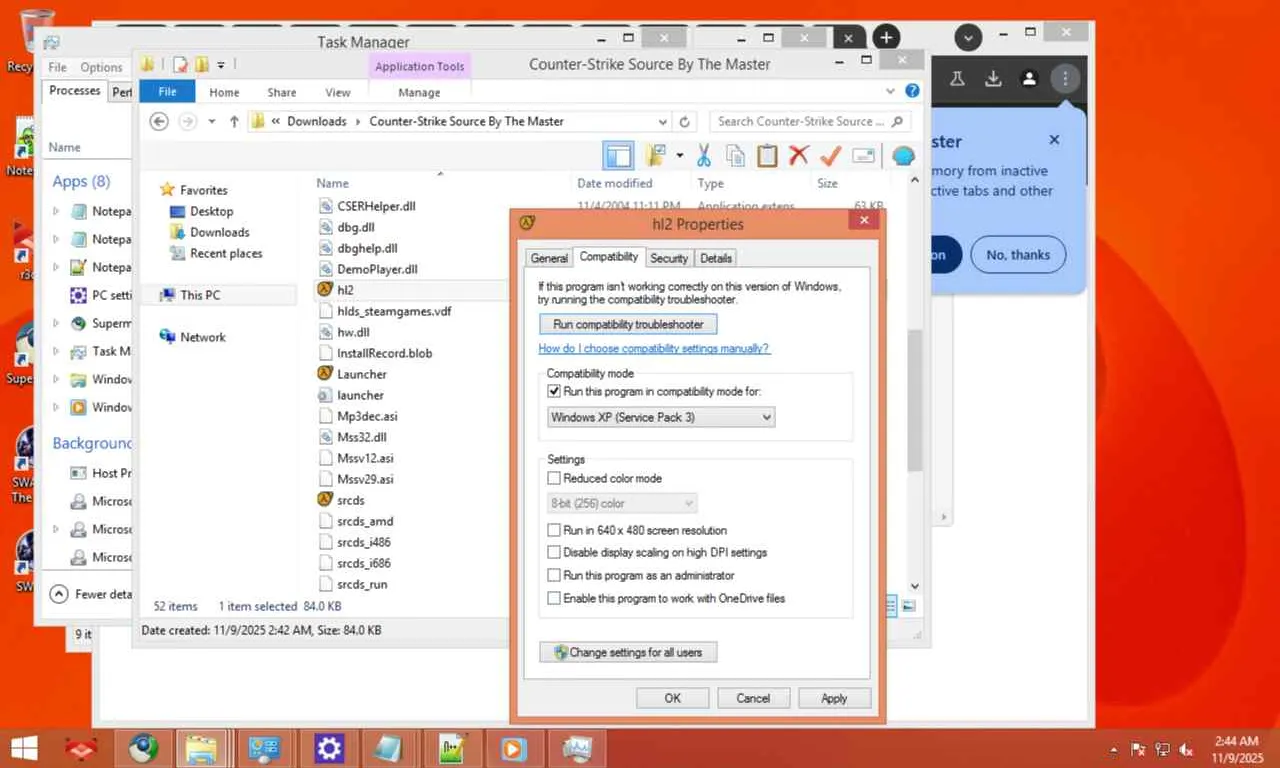
Task: Click the folder options icon in Explorer toolbar
Action: click(x=655, y=155)
